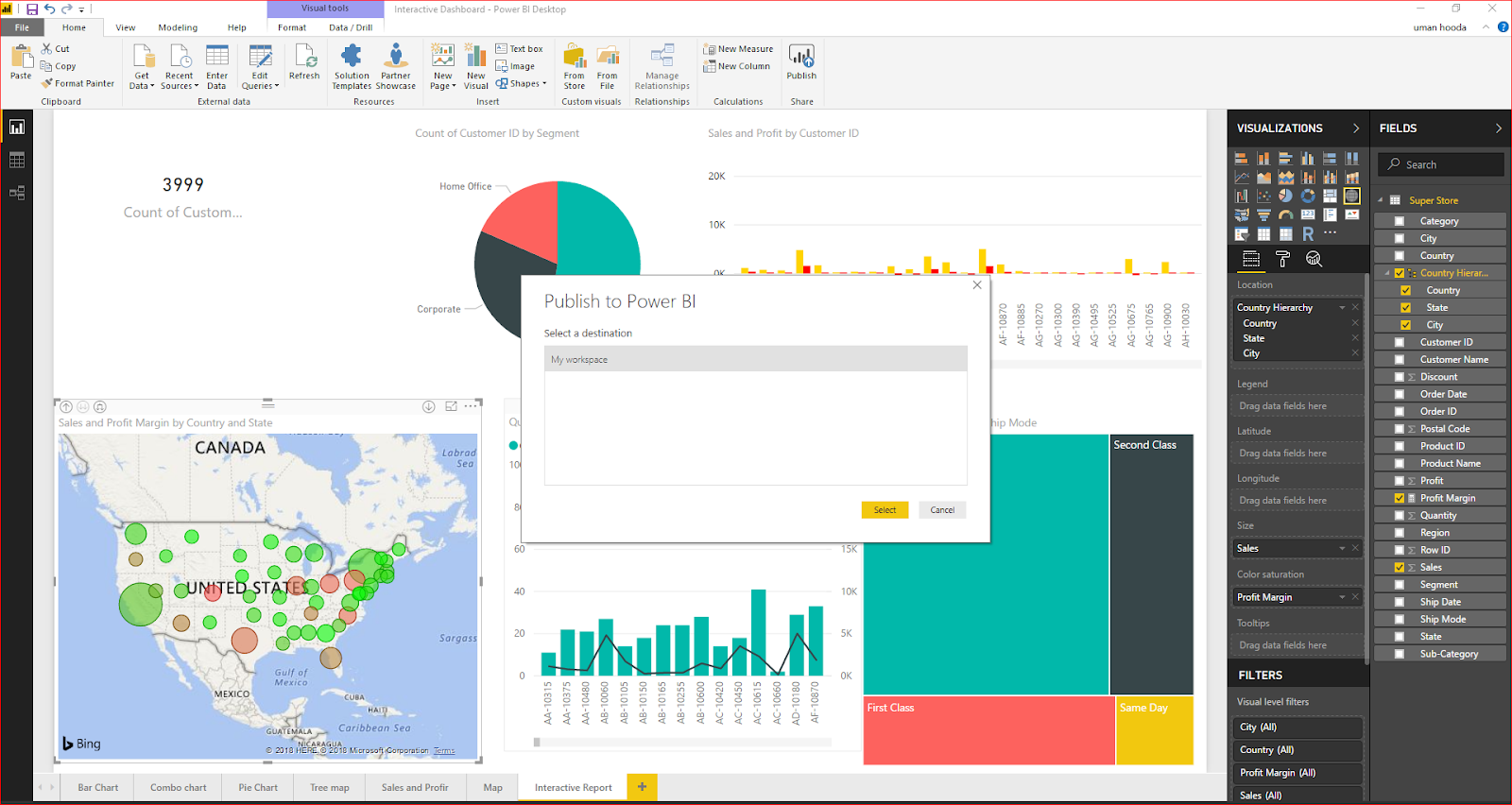Viewport: 1512px width, 805px height.
Task: Click Select in Publish to Power BI dialog
Action: [885, 510]
